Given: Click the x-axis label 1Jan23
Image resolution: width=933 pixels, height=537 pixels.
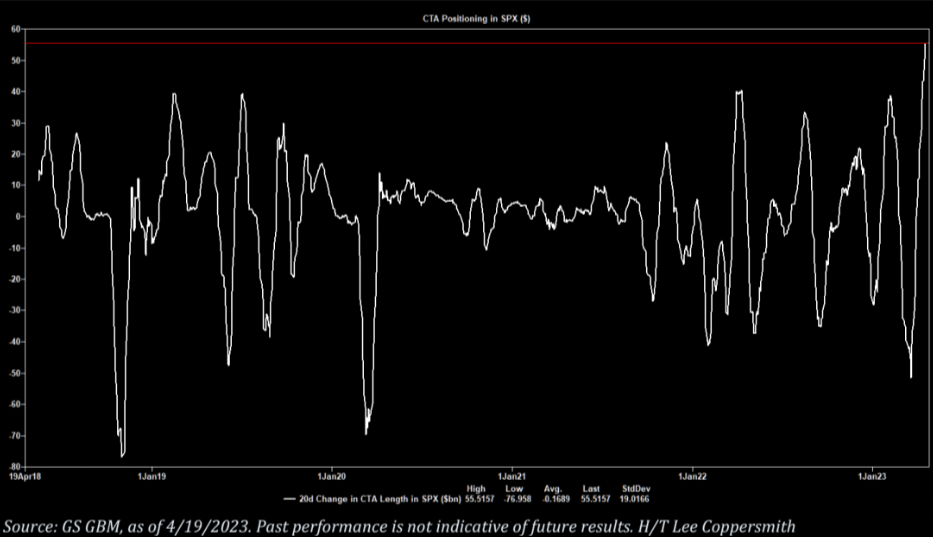Looking at the screenshot, I should (872, 476).
